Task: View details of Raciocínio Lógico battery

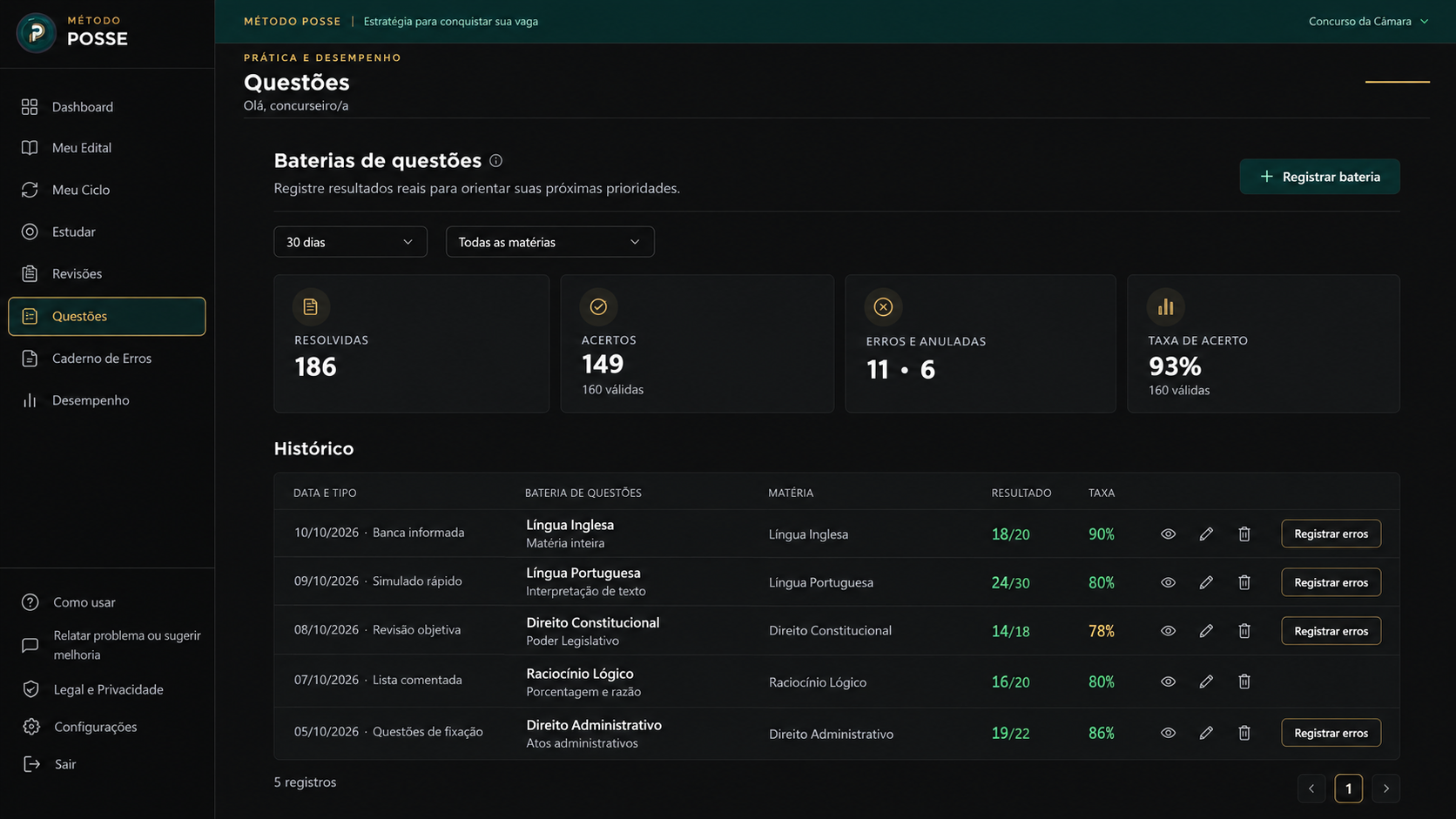Action: pos(1168,681)
